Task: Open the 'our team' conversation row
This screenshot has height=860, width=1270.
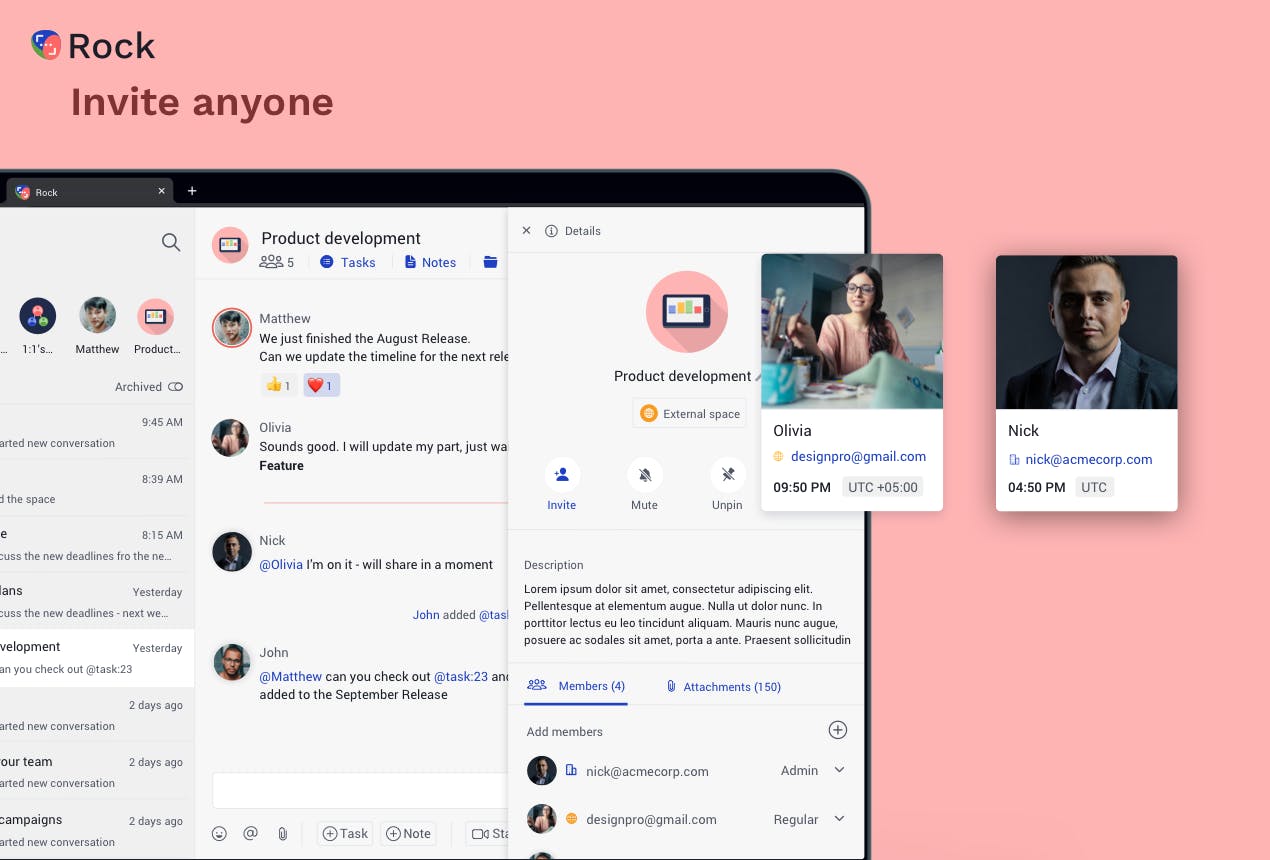Action: (97, 772)
